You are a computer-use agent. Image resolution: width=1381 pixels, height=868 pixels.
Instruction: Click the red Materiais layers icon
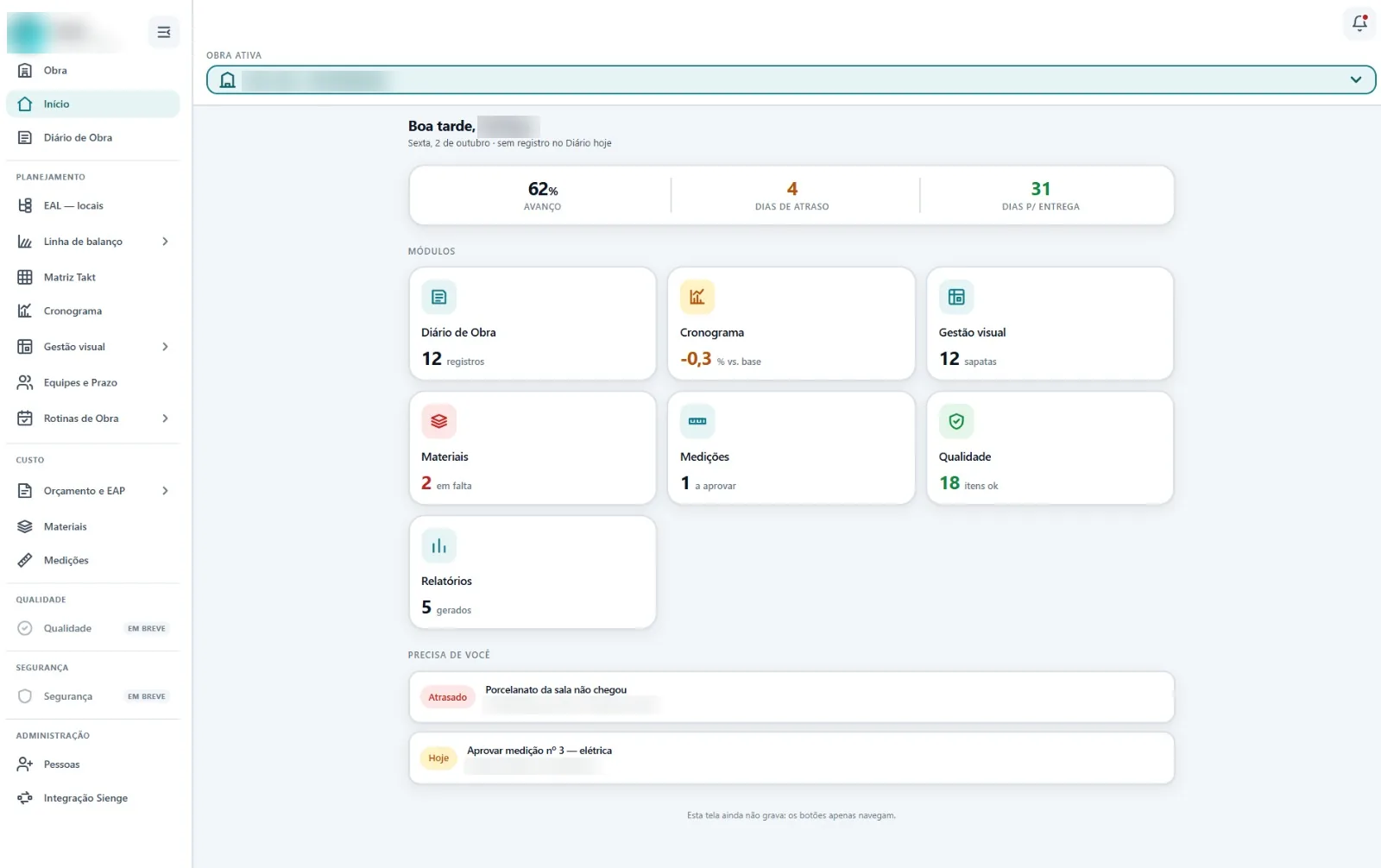(438, 421)
